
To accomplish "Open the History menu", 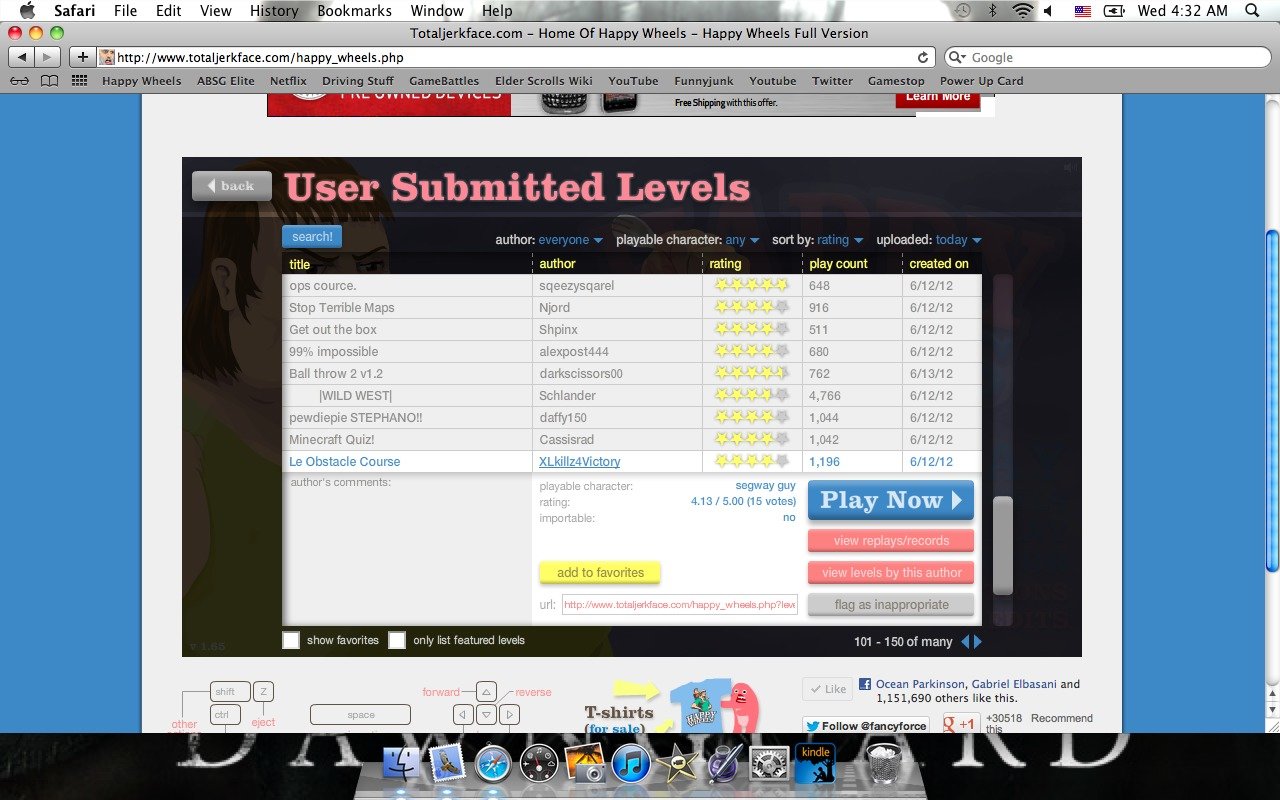I will 274,11.
